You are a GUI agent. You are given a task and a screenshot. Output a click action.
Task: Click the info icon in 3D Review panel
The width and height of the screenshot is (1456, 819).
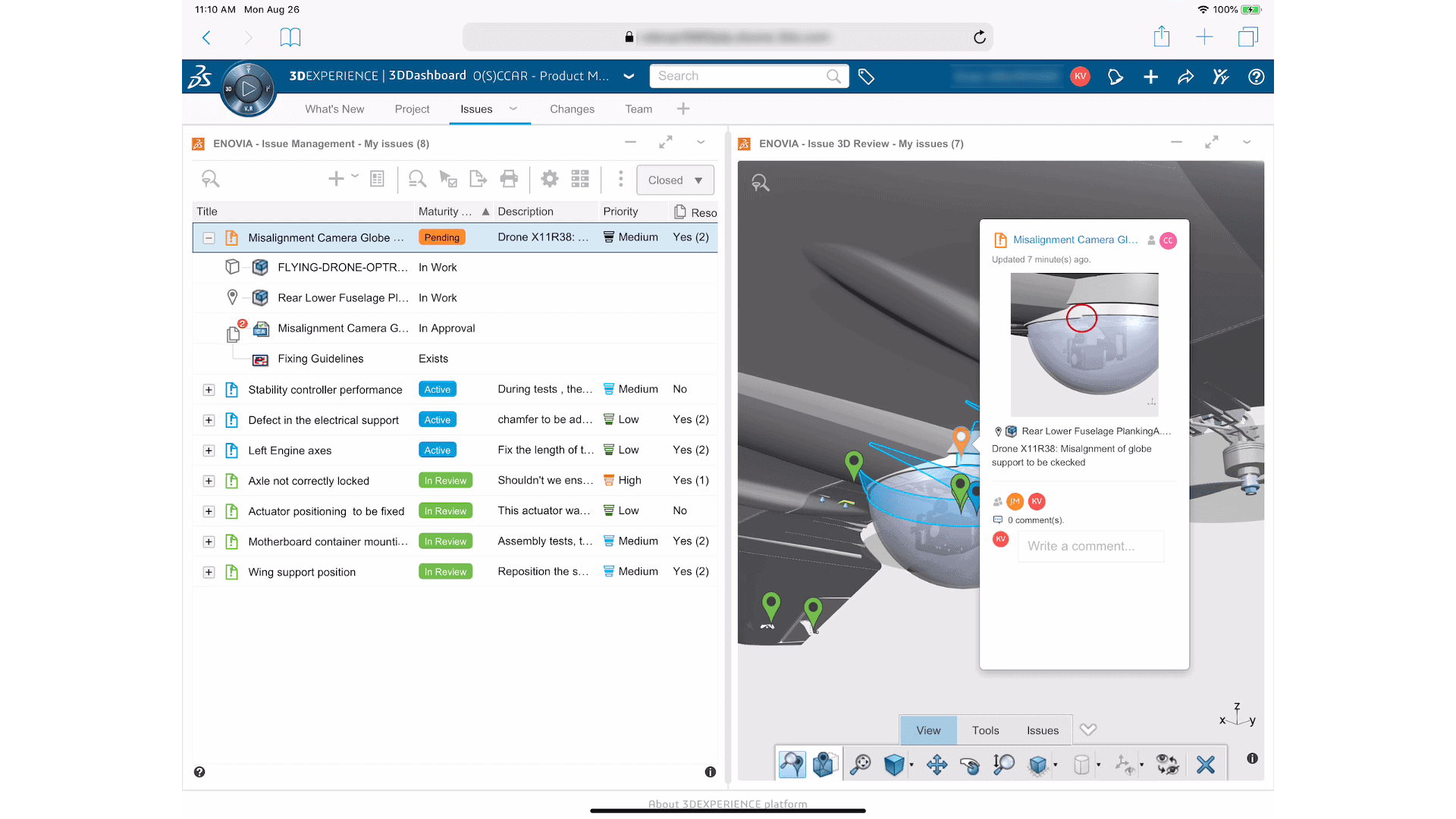click(x=1252, y=758)
